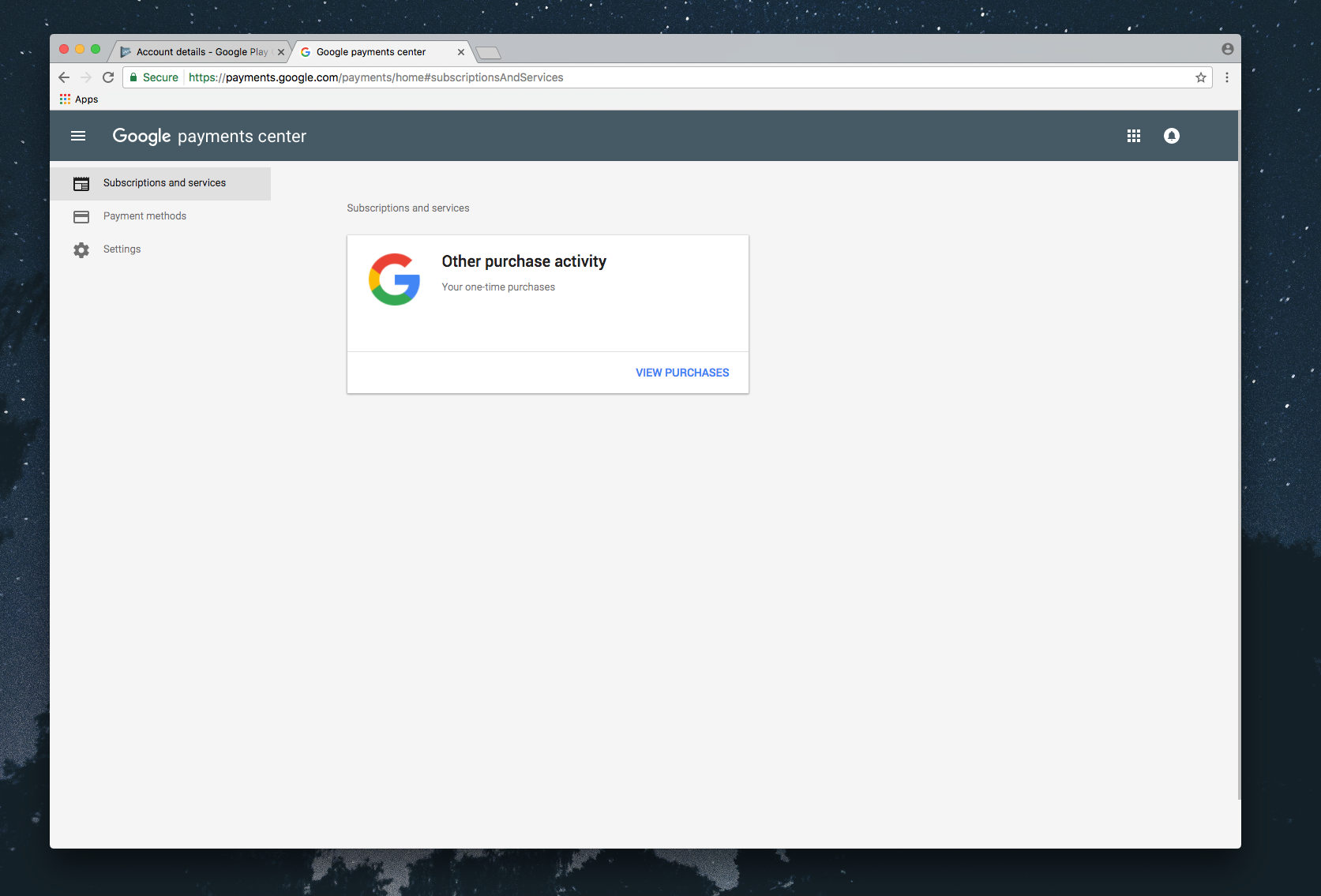1321x896 pixels.
Task: Click 'Your one-time purchases' description text
Action: point(498,287)
